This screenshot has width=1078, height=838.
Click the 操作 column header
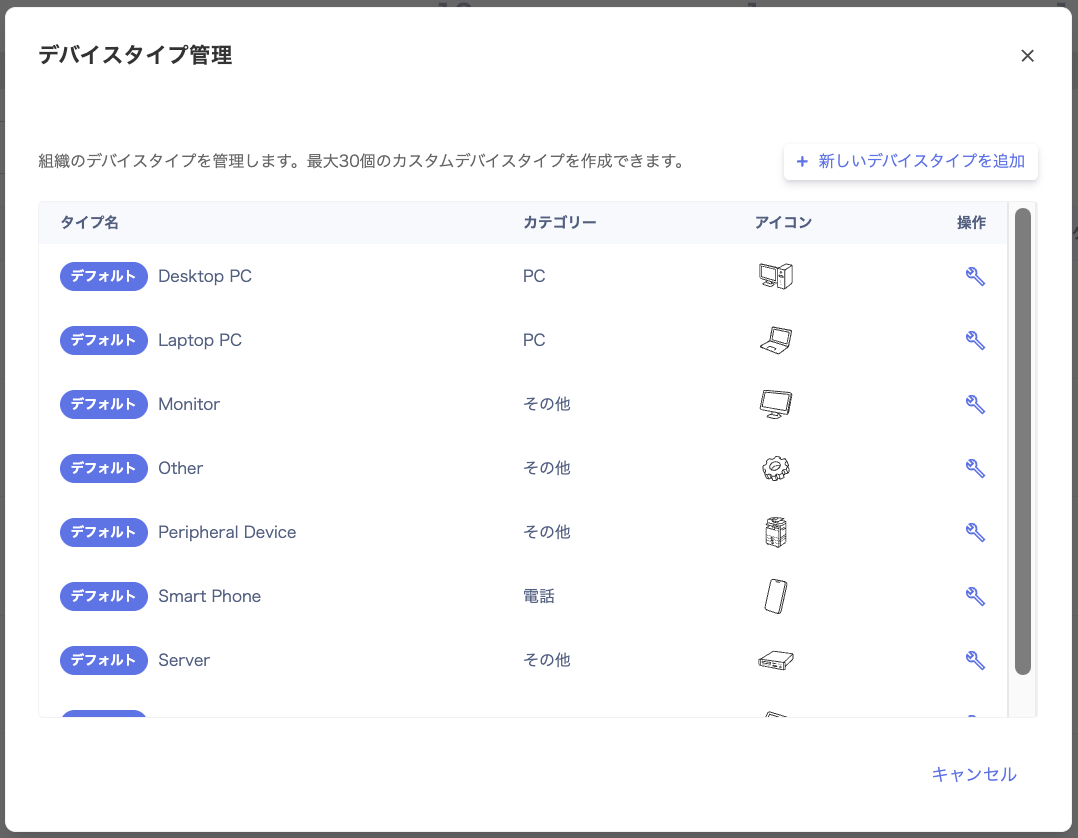tap(971, 223)
